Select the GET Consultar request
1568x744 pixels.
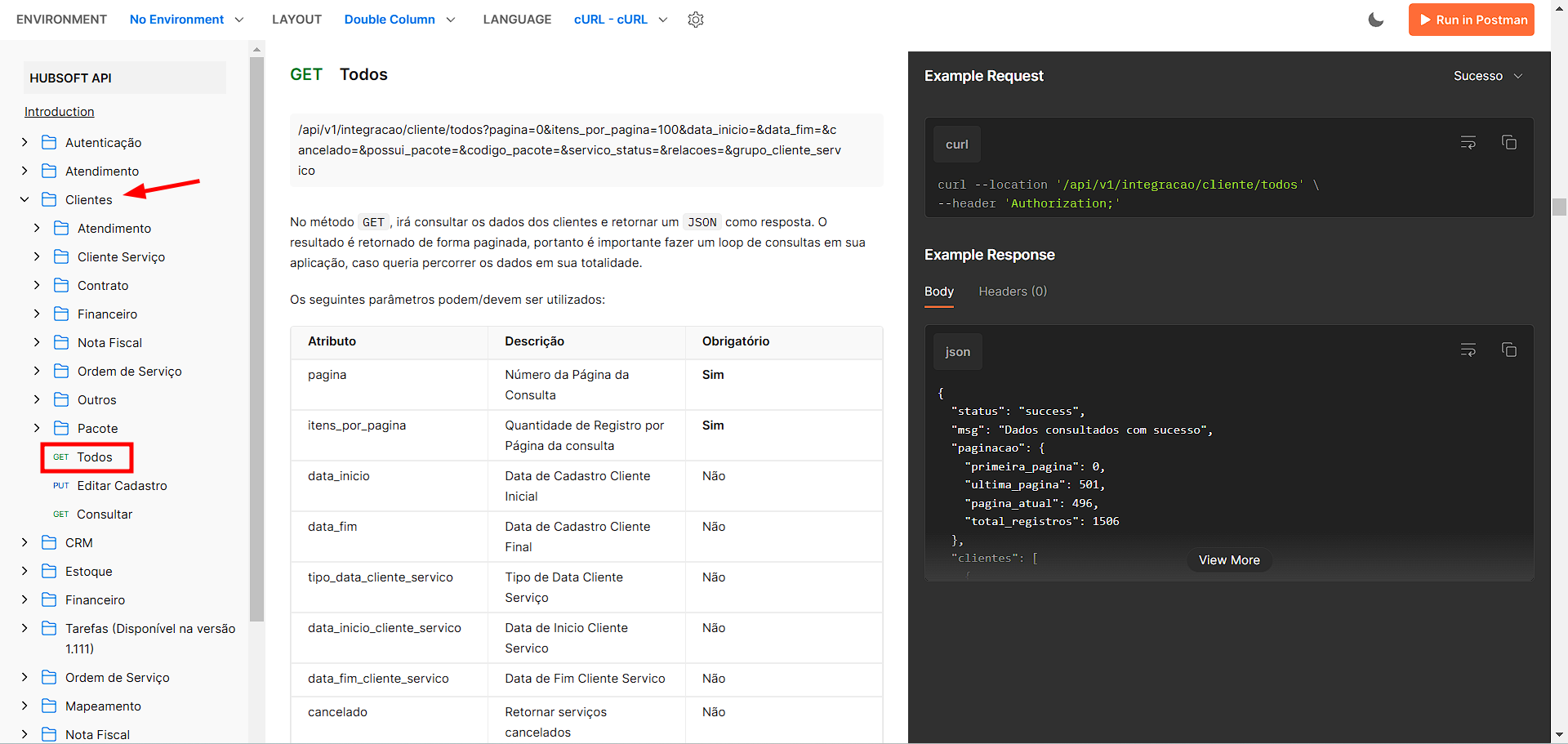(x=92, y=514)
